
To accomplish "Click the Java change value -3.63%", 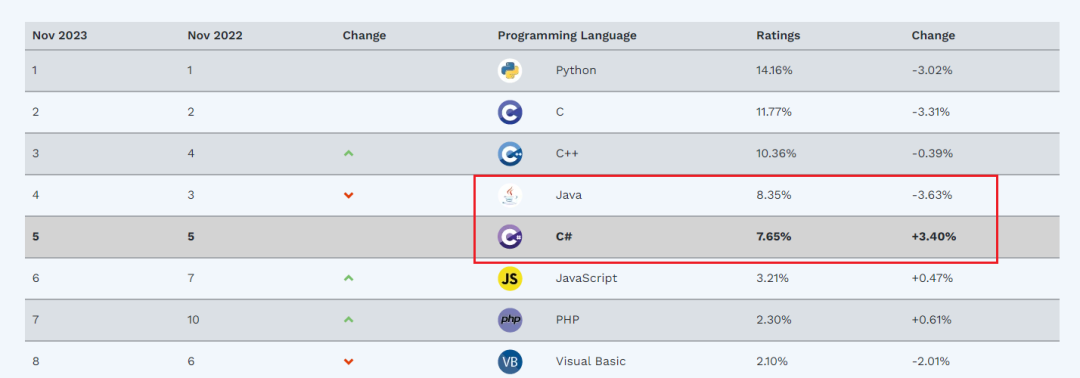I will 932,196.
